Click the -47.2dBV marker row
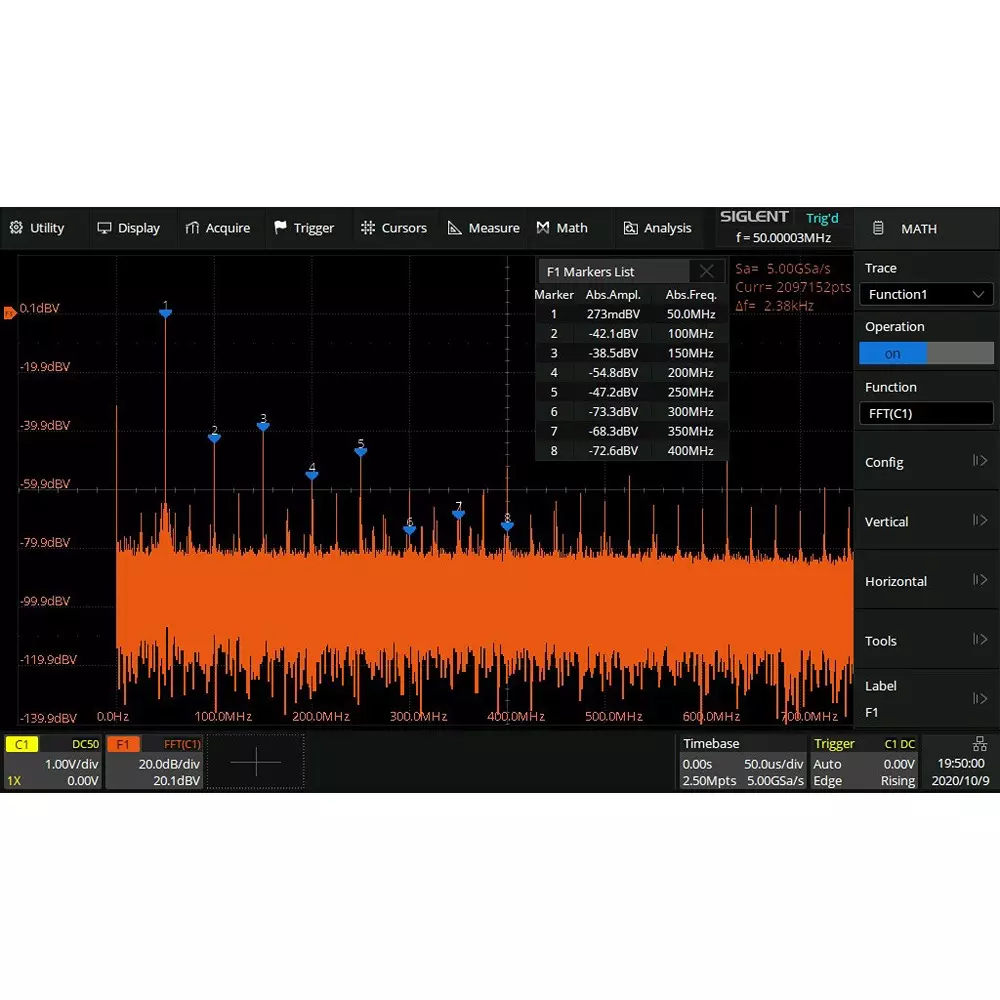Screen dimensions: 1000x1000 click(631, 392)
